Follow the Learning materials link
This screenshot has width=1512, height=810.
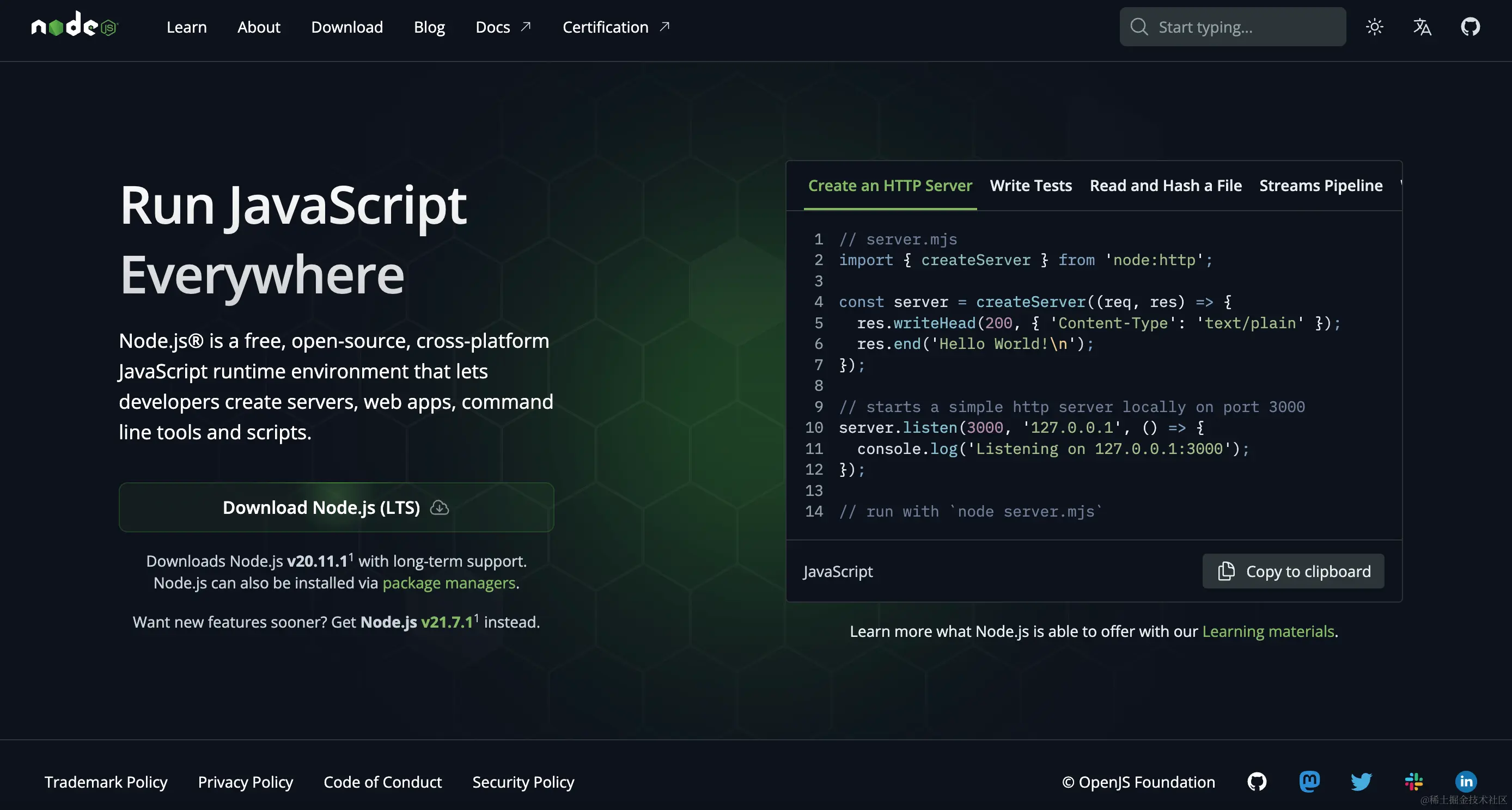1268,631
